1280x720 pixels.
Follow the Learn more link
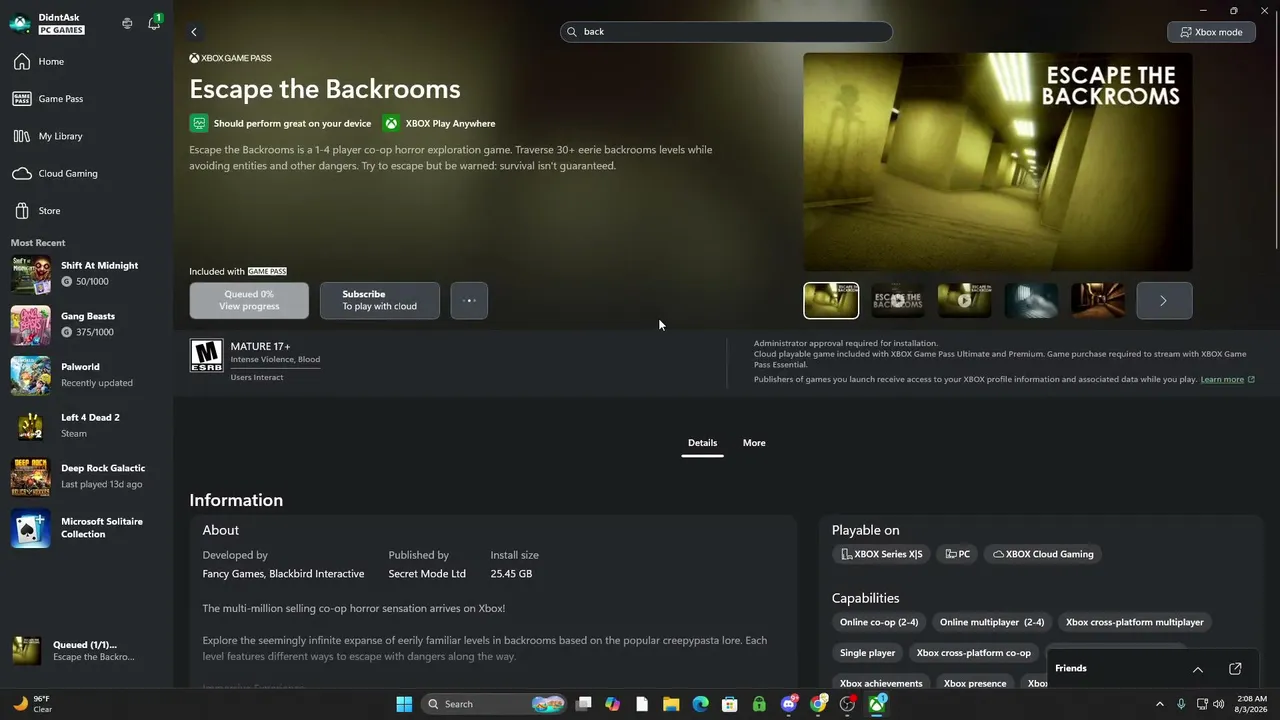1222,379
